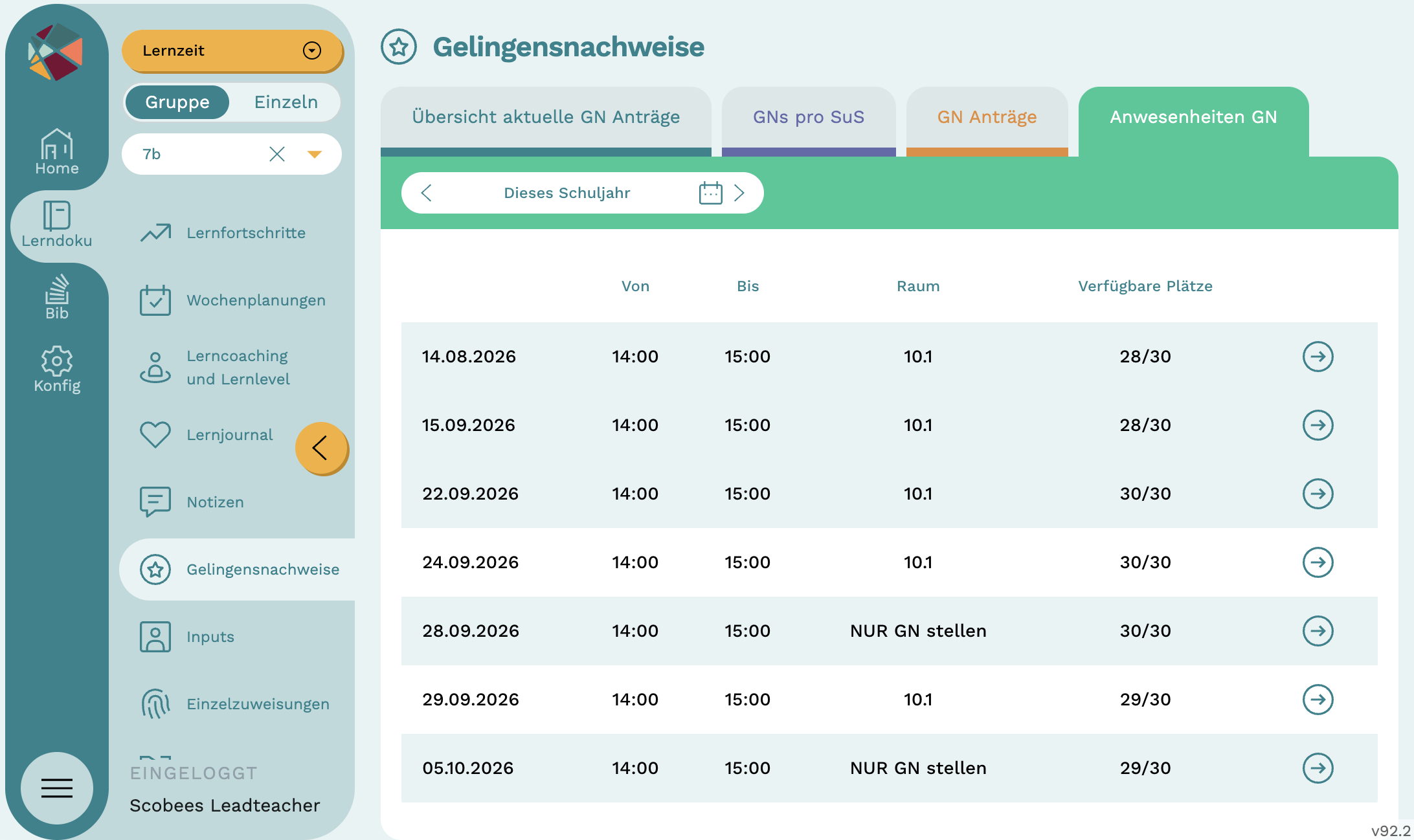Open details for 15.09.2026 session
The image size is (1414, 840).
(x=1318, y=425)
